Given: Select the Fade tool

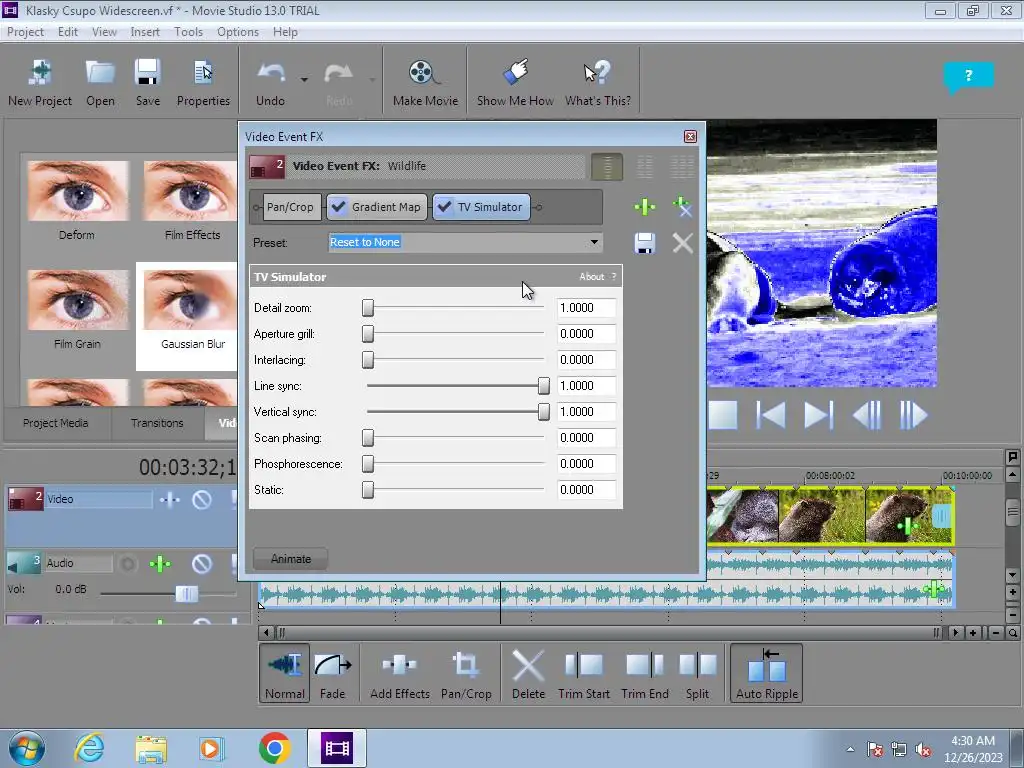Looking at the screenshot, I should [x=332, y=673].
